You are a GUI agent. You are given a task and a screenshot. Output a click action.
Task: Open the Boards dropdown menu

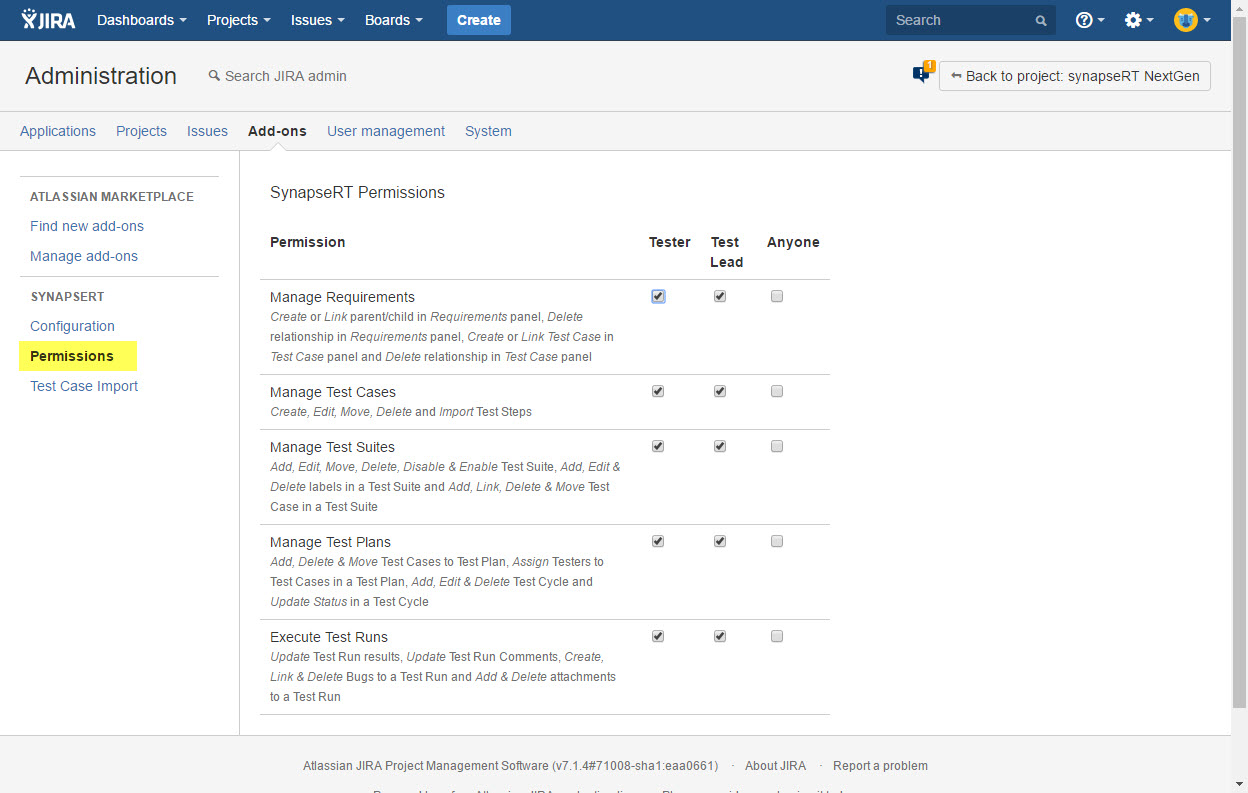click(x=393, y=20)
